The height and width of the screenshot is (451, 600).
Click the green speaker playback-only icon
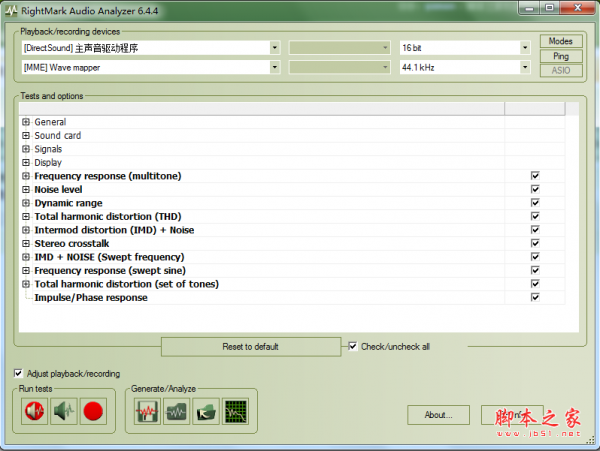point(64,411)
